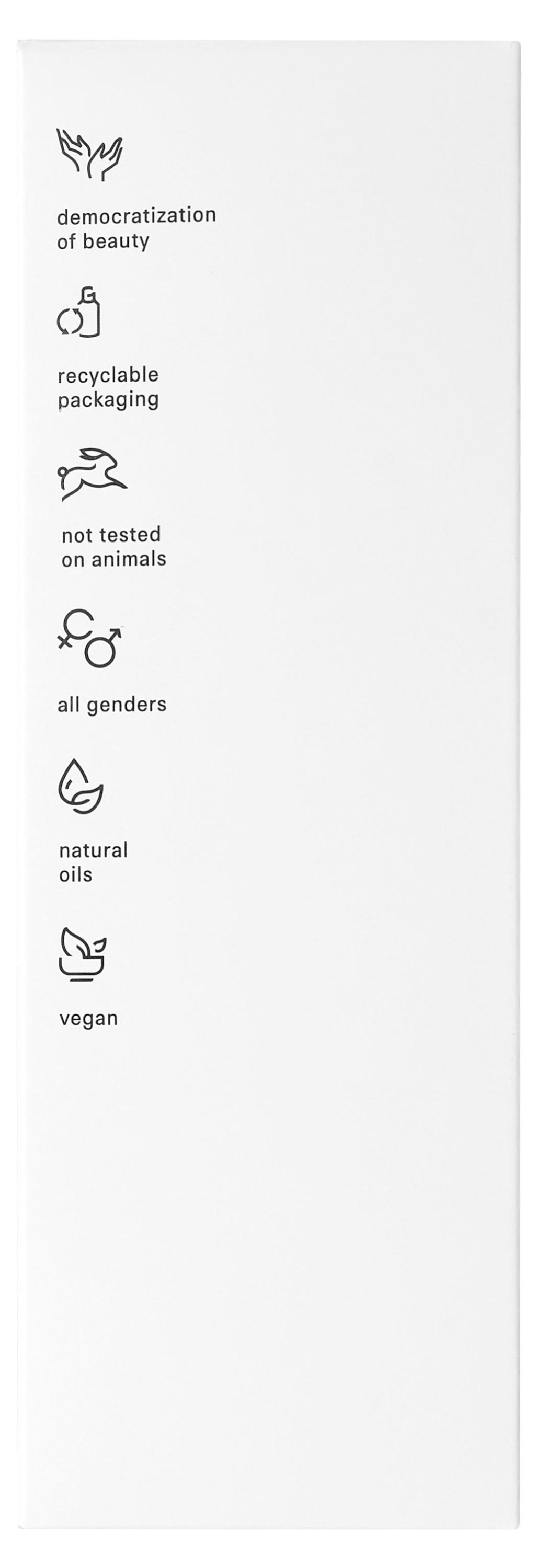This screenshot has height=1568, width=536.
Task: Click the recycling arrows beside the bottle
Action: (69, 321)
